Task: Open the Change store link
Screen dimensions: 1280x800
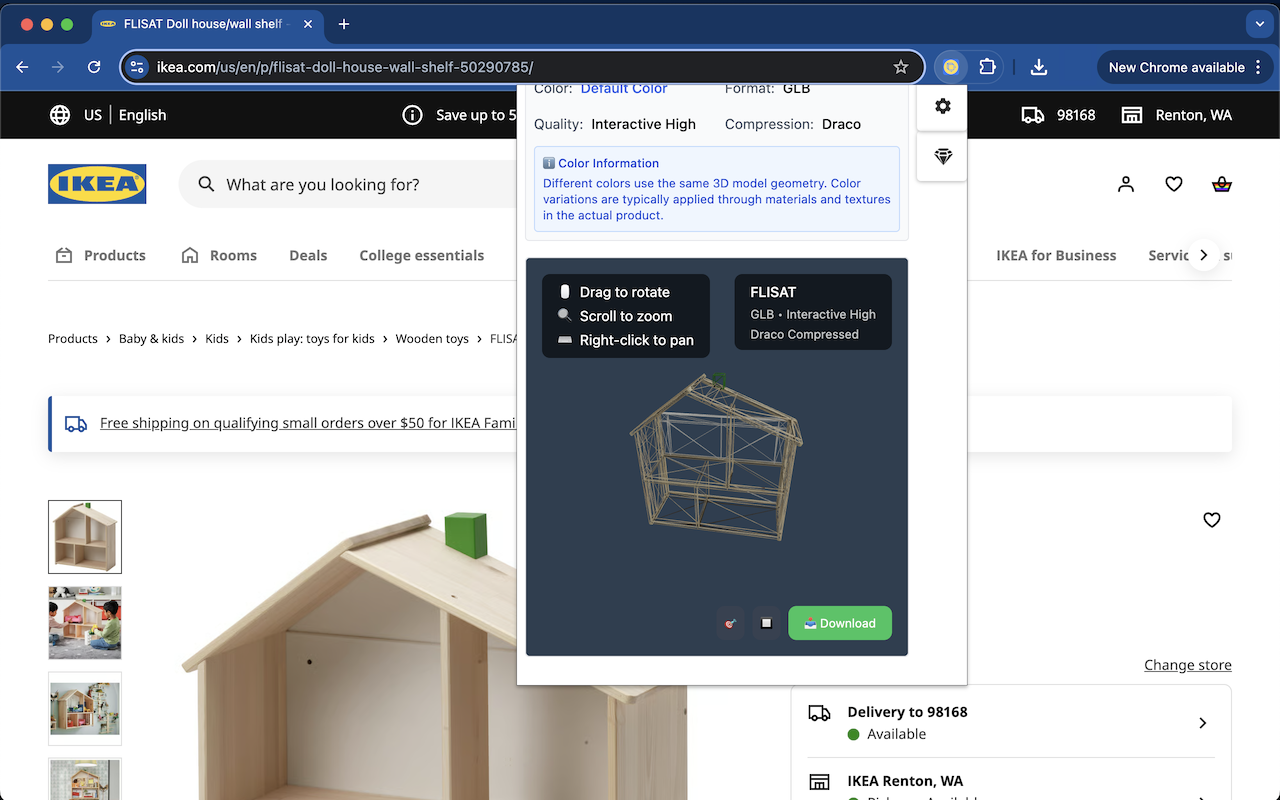Action: 1187,664
